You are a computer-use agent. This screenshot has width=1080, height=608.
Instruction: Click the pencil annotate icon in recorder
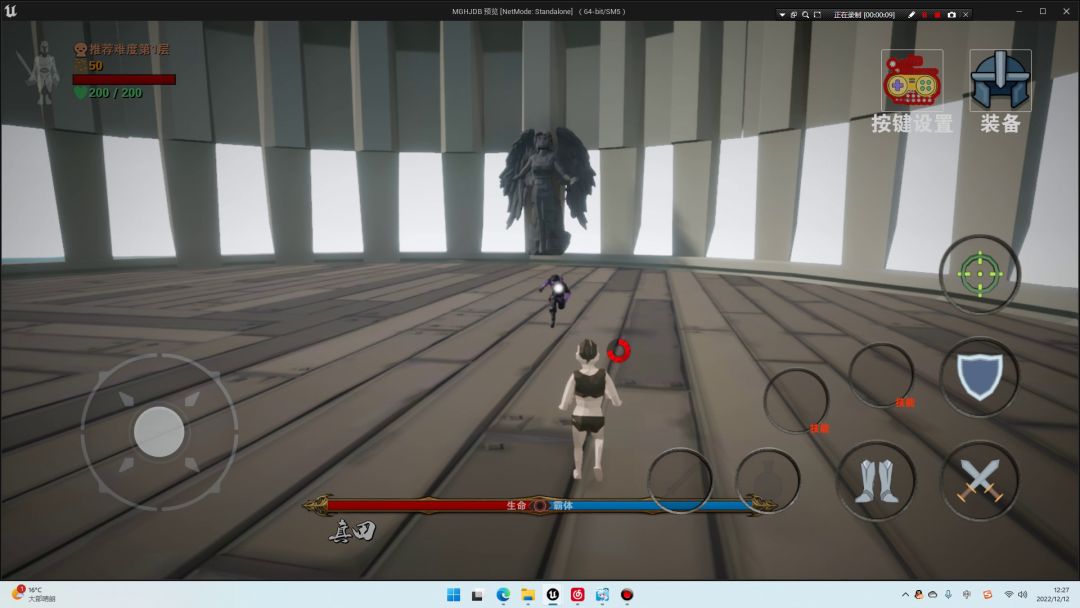[x=911, y=15]
